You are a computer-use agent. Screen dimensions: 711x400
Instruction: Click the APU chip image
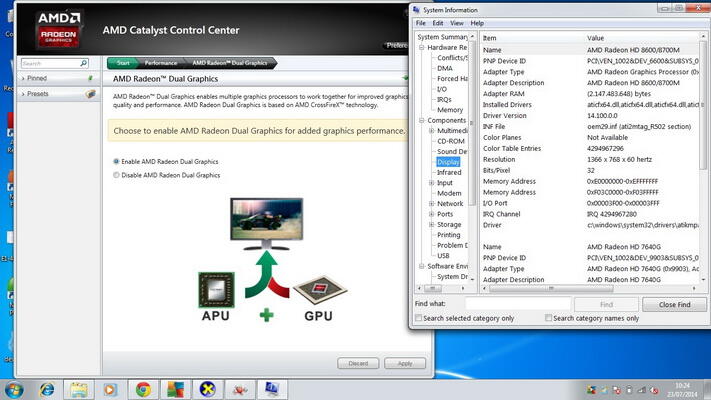coord(216,290)
